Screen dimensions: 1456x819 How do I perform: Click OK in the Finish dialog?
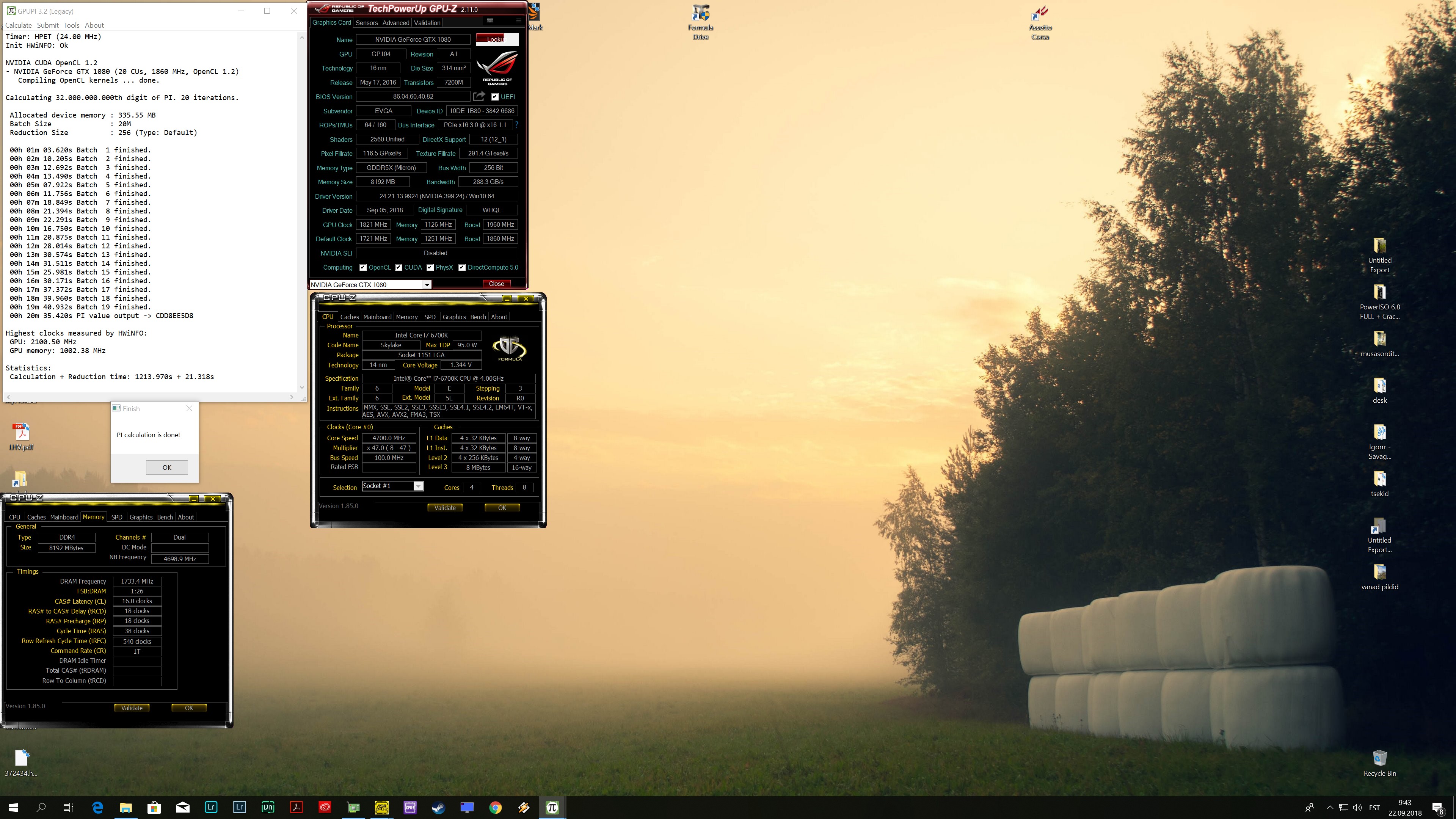(167, 468)
